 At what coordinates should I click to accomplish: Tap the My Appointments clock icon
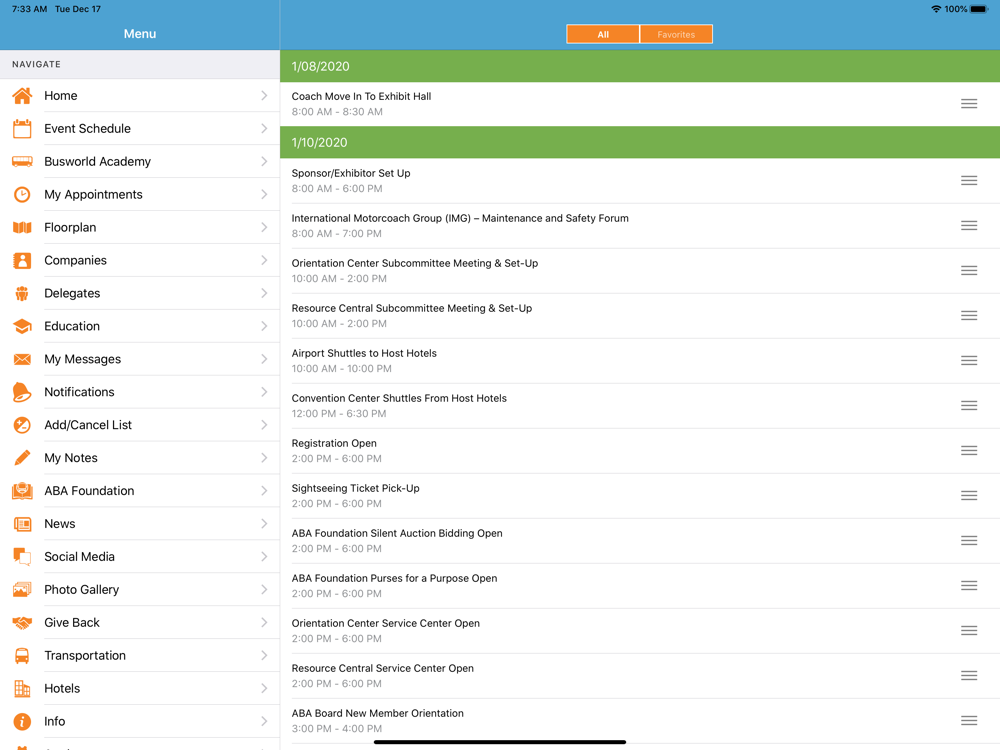click(22, 195)
